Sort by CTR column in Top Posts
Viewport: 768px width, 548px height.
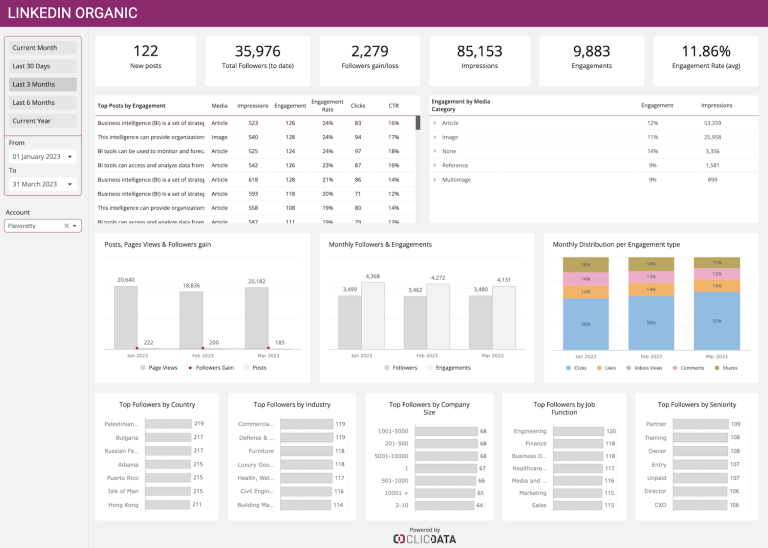pos(393,105)
